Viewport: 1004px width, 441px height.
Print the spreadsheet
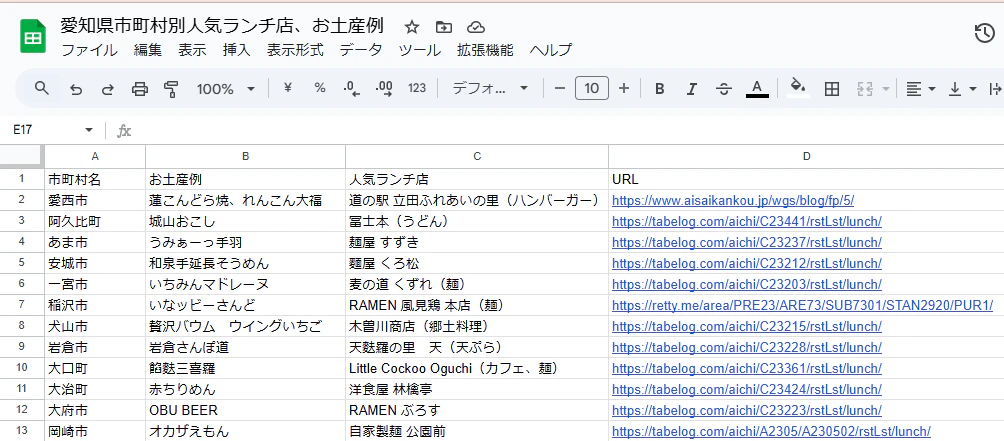[140, 89]
